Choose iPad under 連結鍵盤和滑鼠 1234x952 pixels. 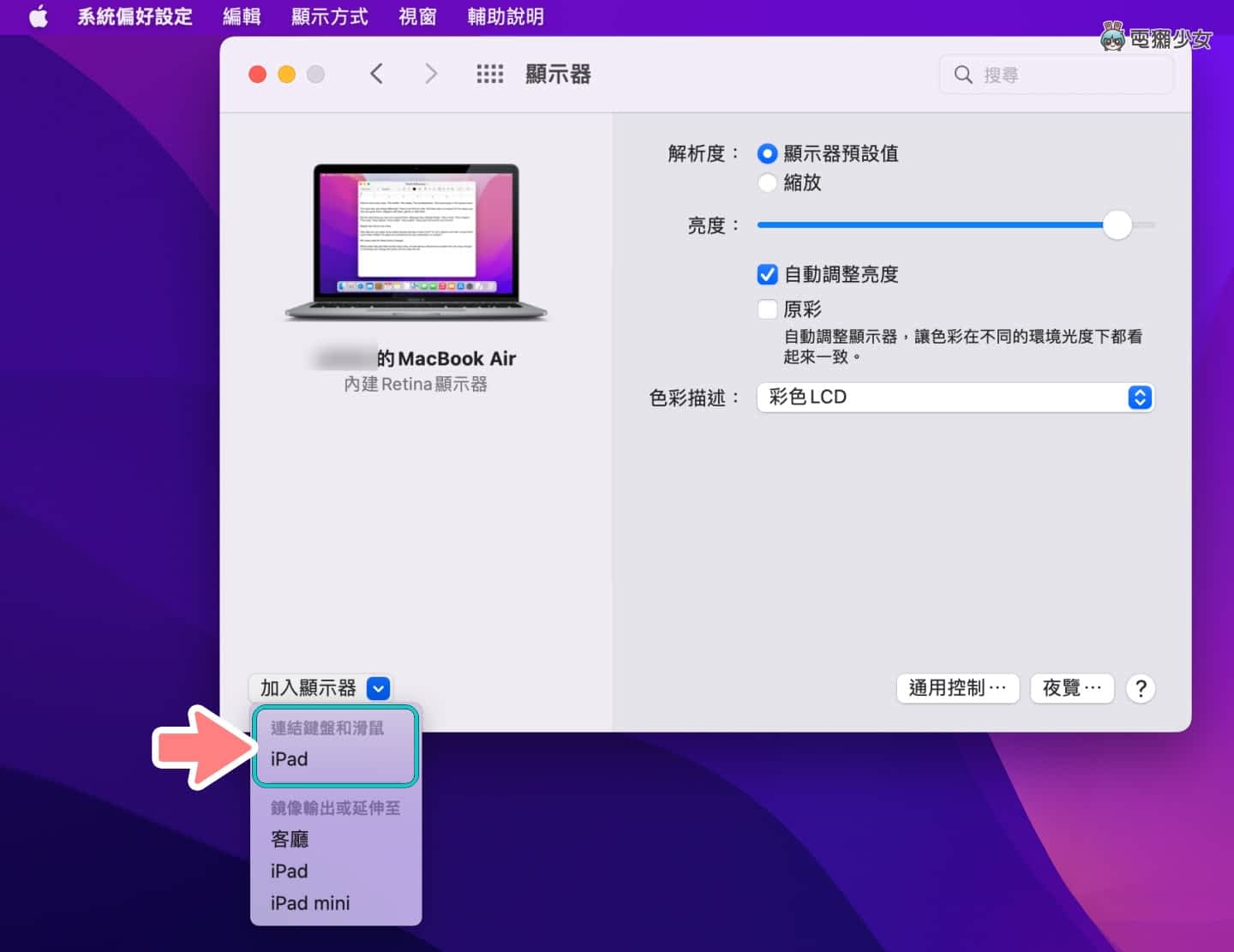(x=290, y=759)
